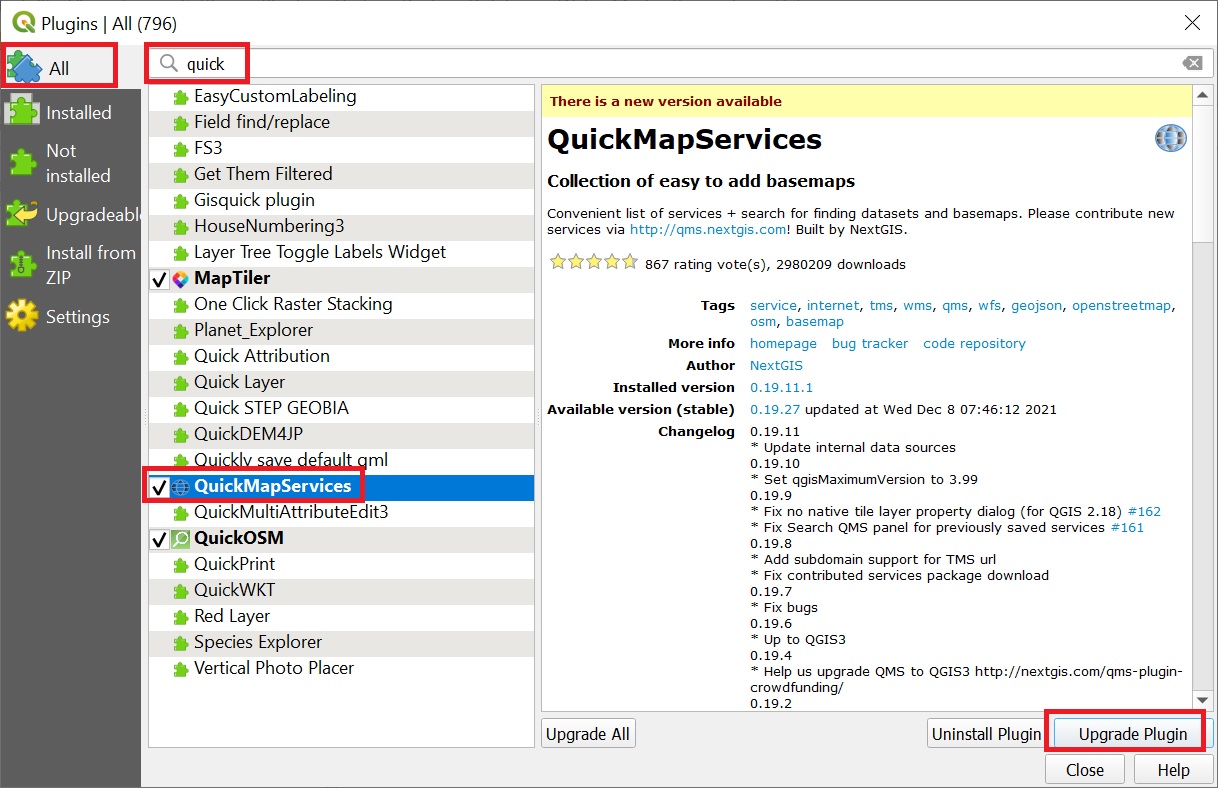This screenshot has width=1218, height=788.
Task: Select Vertical Photo Placer plugin
Action: click(x=341, y=668)
